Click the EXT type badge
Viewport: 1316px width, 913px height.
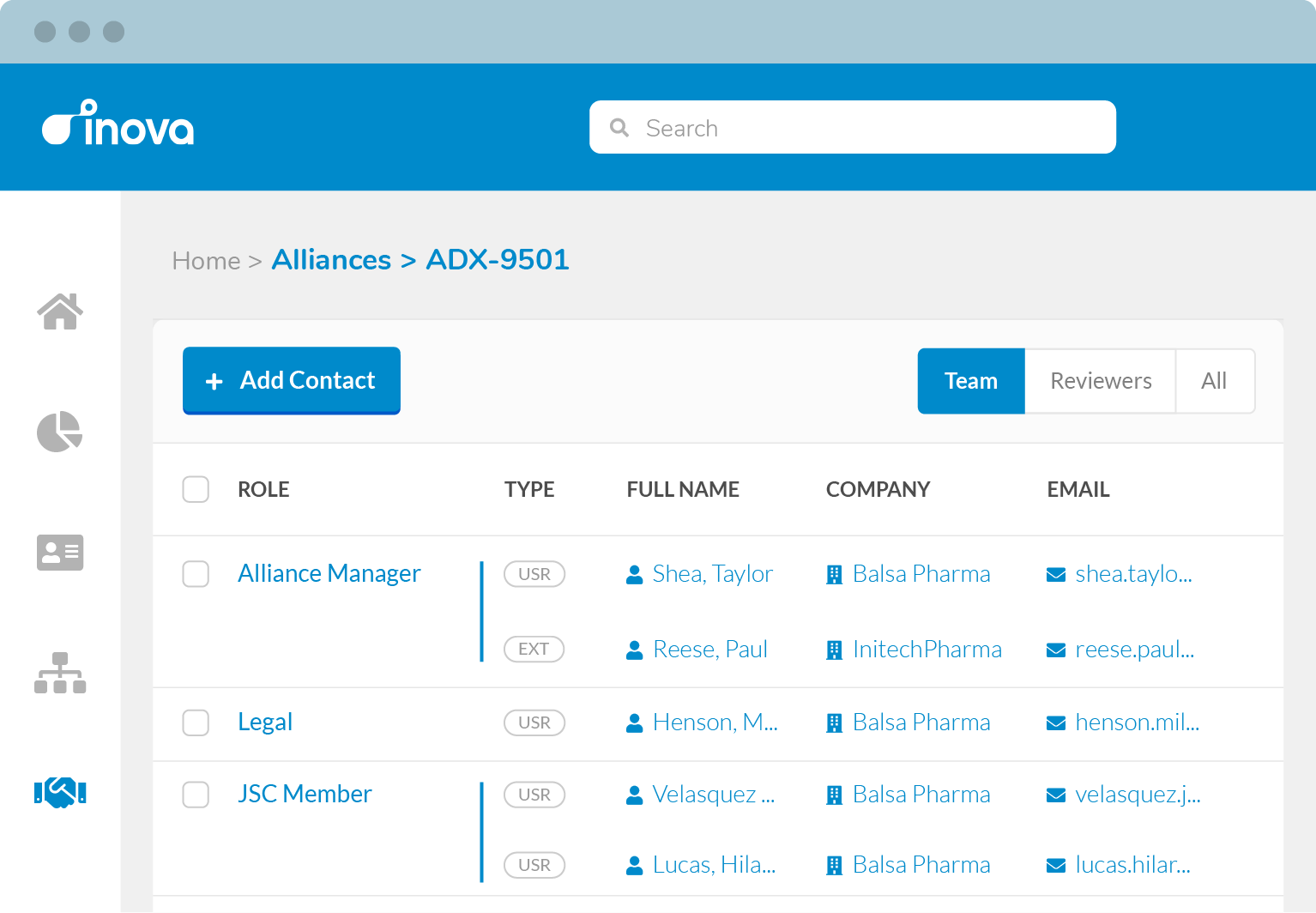click(x=534, y=650)
